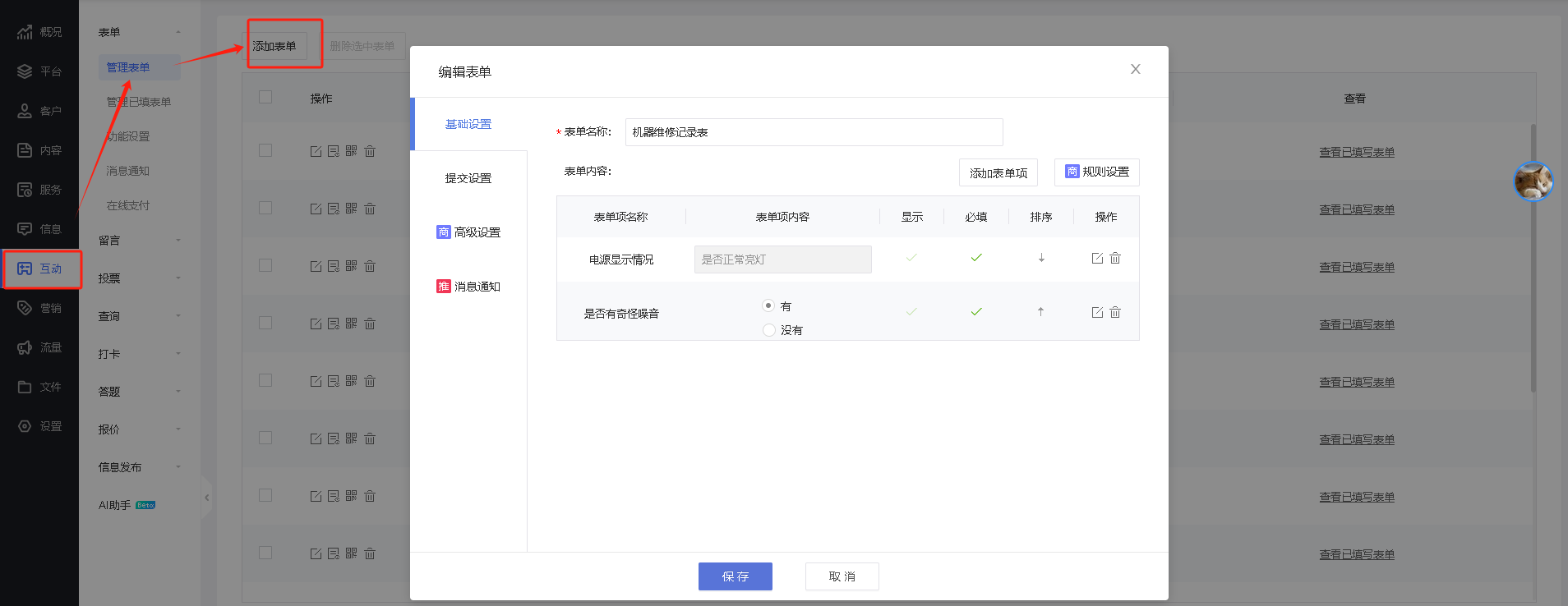This screenshot has height=606, width=1568.
Task: Toggle 必填 checkmark for 电源显示情况
Action: (976, 258)
